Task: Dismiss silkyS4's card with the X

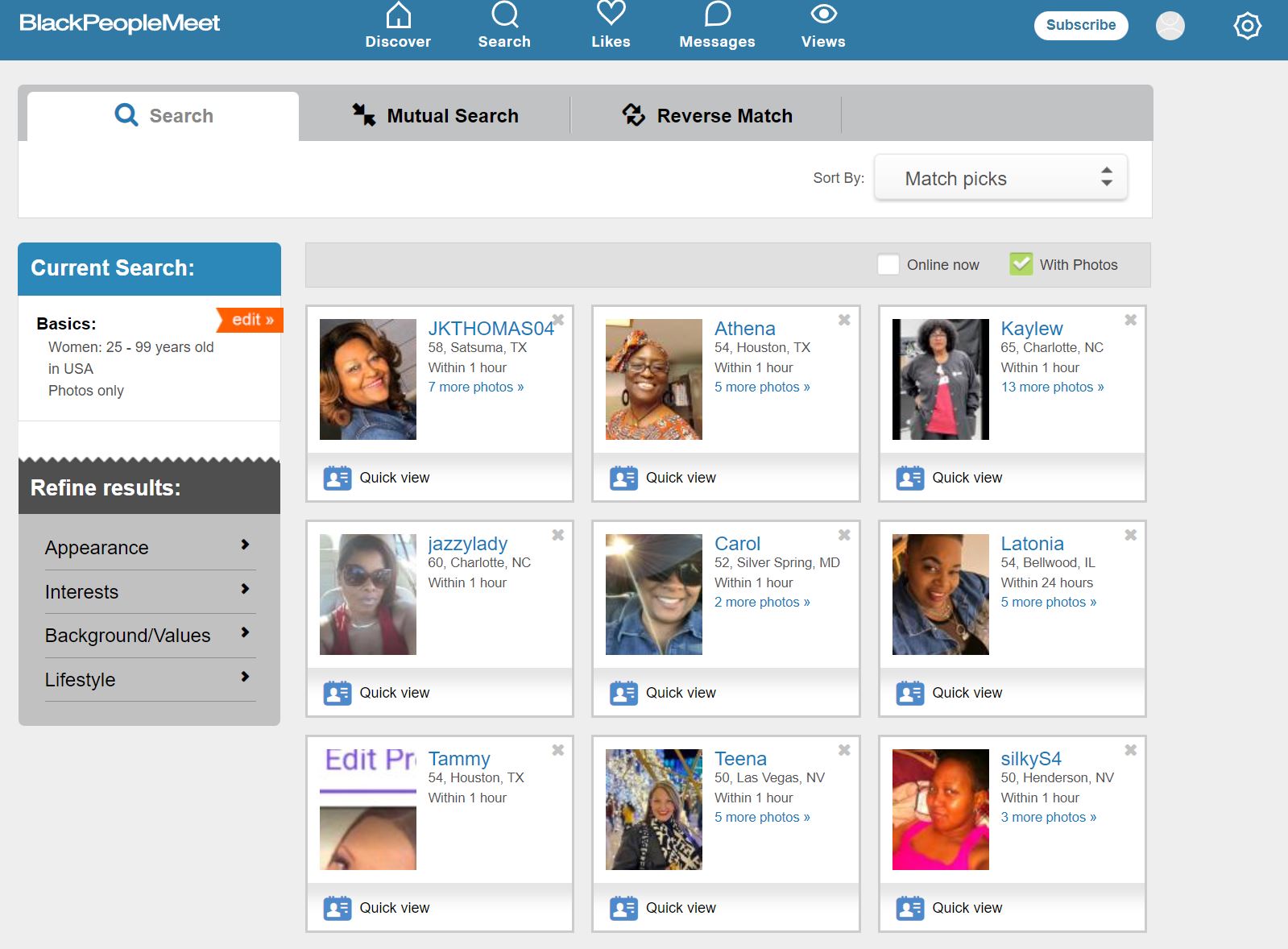Action: pos(1131,750)
